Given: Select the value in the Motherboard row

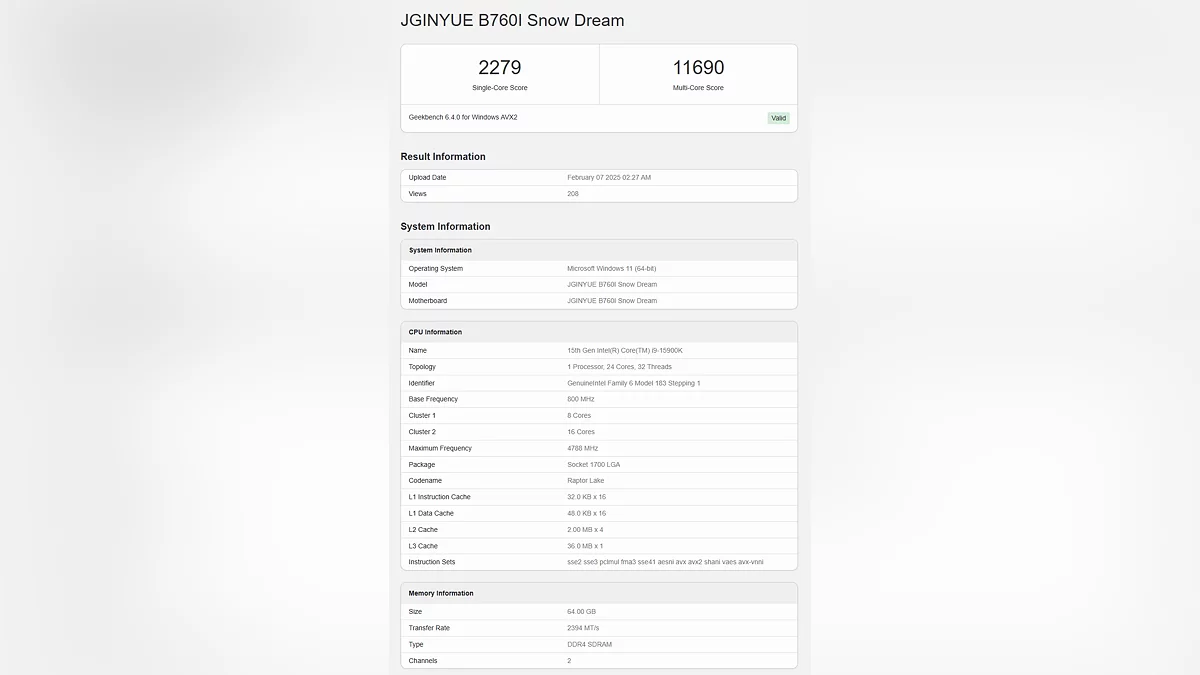Looking at the screenshot, I should click(x=612, y=300).
